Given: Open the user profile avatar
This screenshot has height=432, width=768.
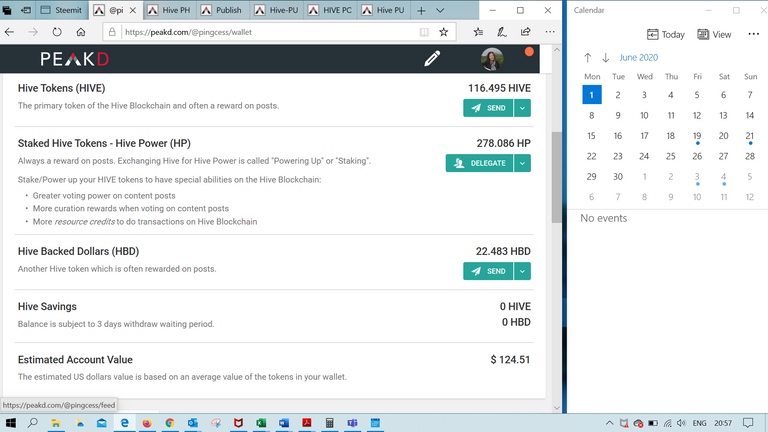Looking at the screenshot, I should [492, 59].
